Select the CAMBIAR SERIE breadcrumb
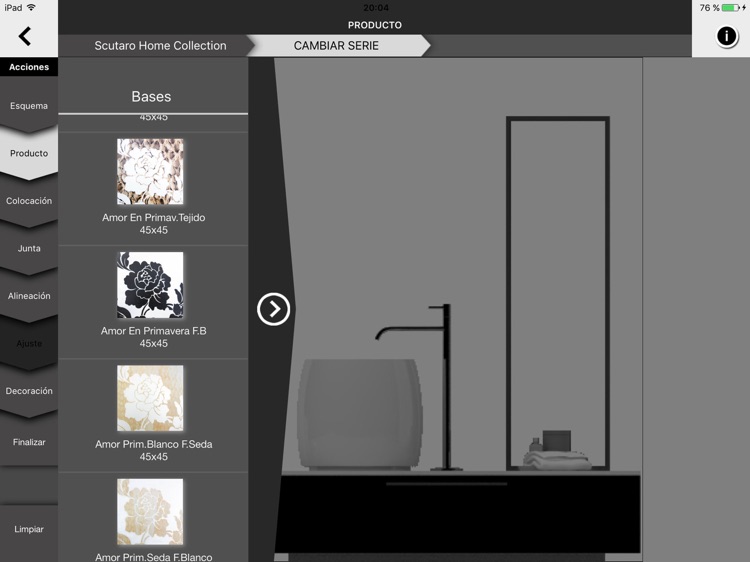Image resolution: width=750 pixels, height=562 pixels. click(336, 46)
